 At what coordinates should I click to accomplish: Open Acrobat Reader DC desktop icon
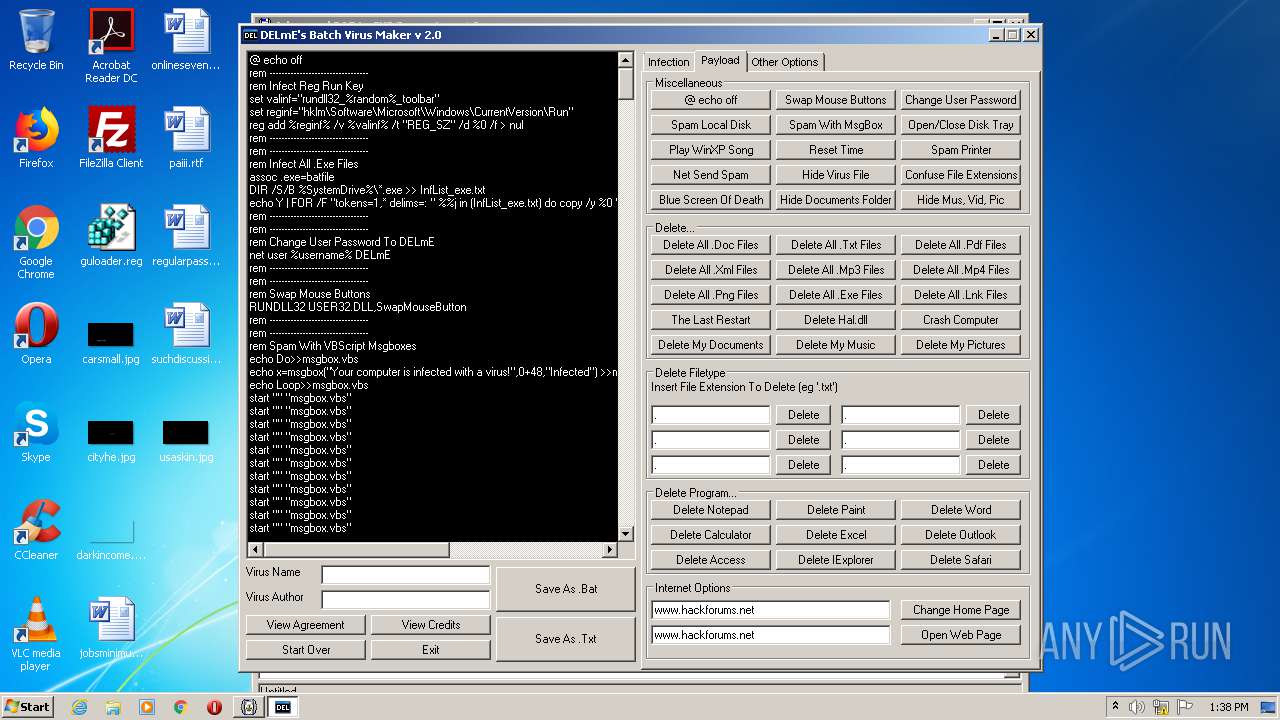click(111, 45)
